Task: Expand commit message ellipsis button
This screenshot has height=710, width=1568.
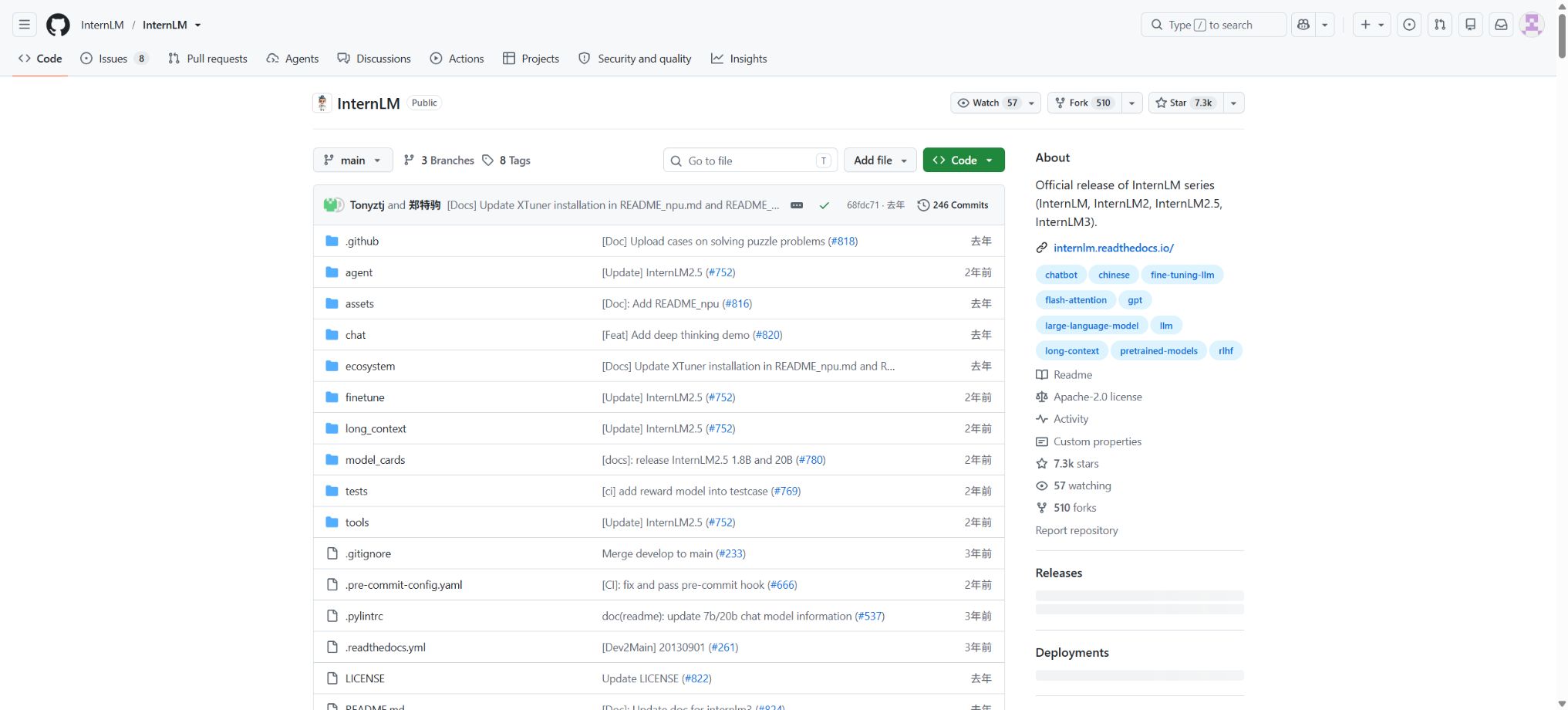Action: (x=797, y=205)
